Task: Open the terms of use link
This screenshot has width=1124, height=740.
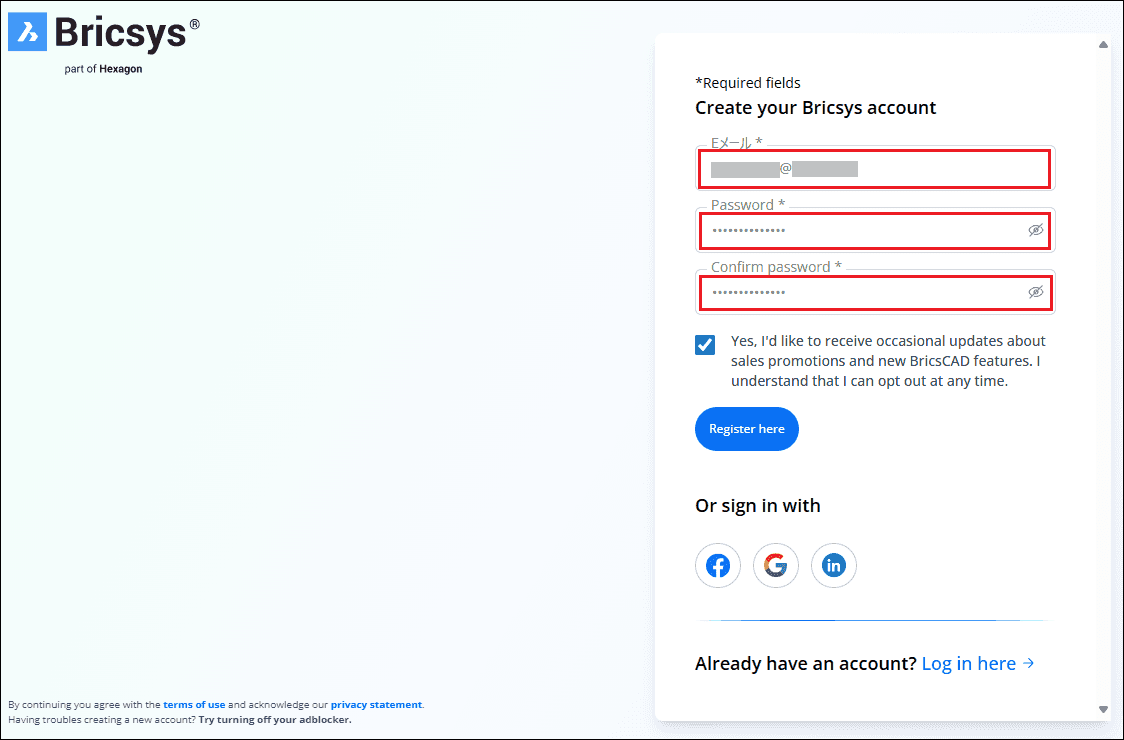Action: tap(194, 705)
